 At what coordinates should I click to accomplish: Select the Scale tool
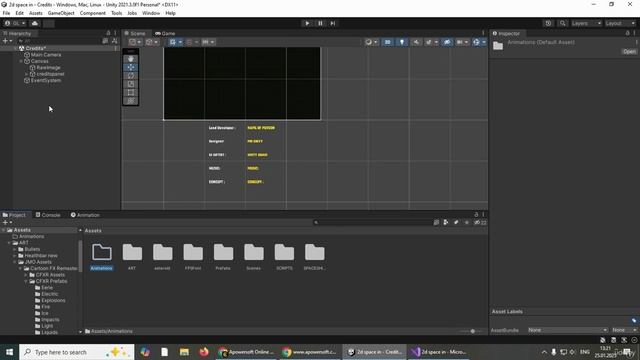pyautogui.click(x=131, y=84)
